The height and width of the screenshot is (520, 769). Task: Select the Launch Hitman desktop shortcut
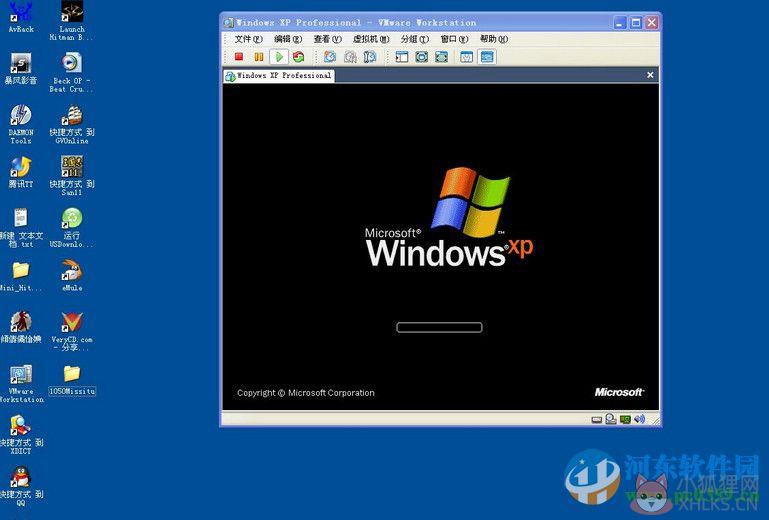tap(72, 21)
